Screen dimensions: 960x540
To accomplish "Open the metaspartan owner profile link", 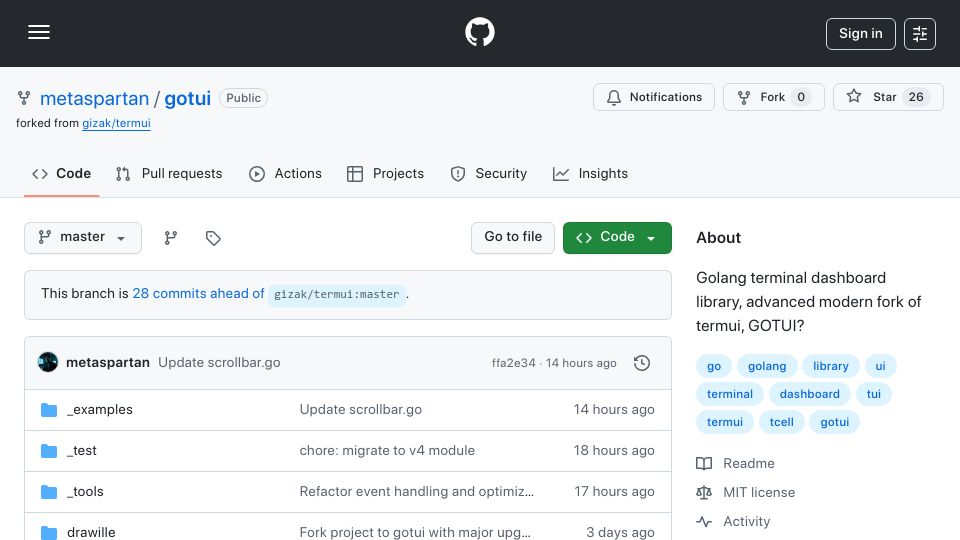I will pos(94,99).
